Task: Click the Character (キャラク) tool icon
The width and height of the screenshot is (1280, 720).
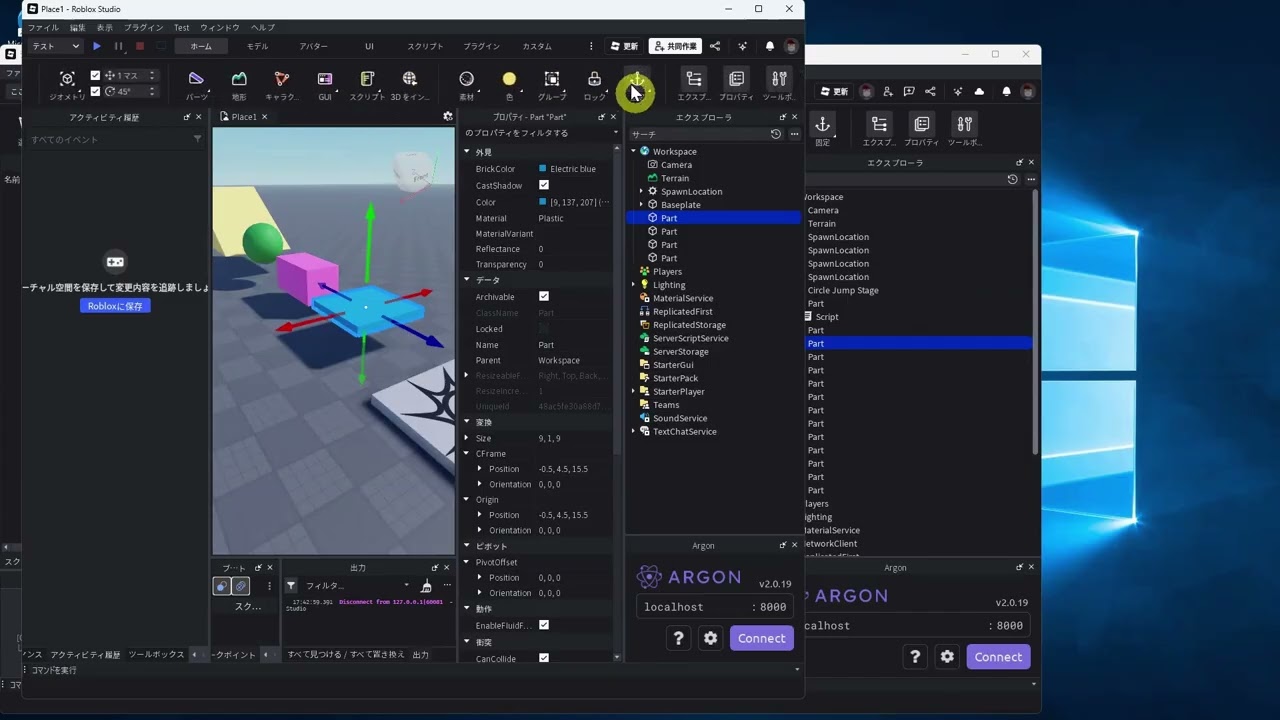Action: click(282, 79)
